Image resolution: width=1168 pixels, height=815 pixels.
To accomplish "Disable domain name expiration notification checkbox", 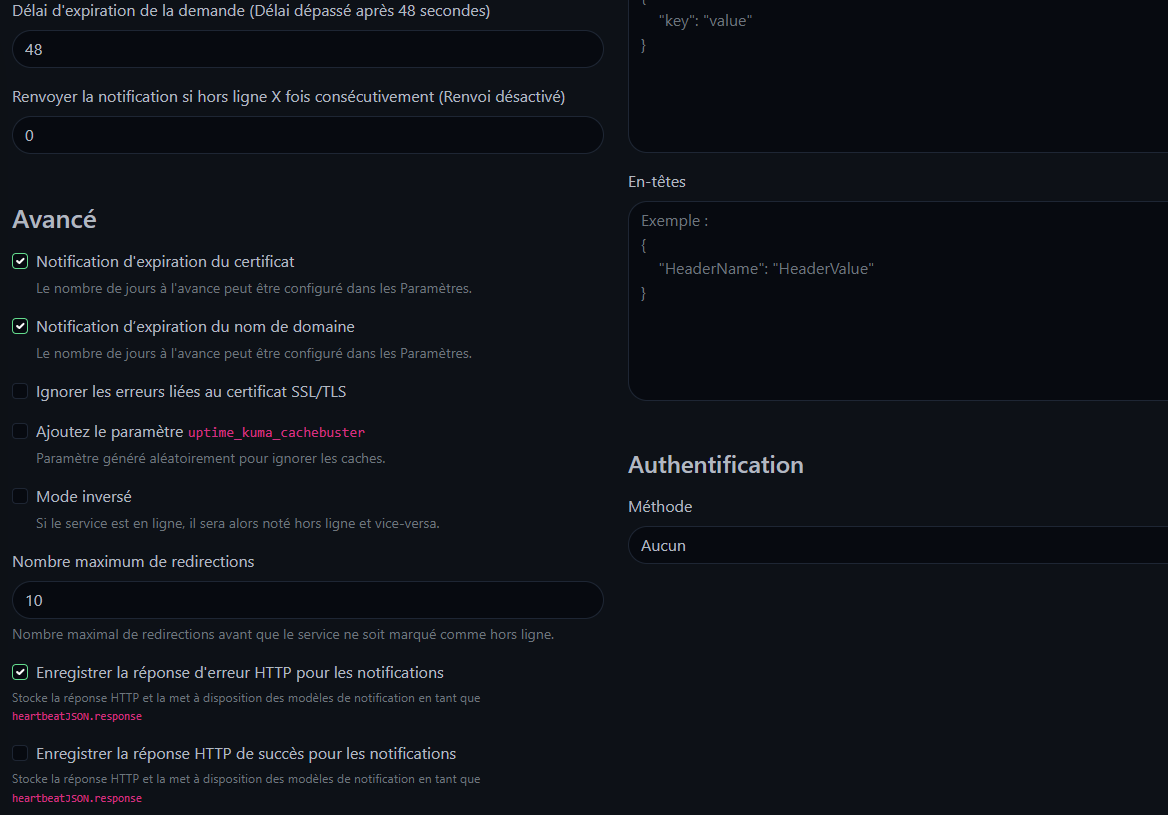I will [x=20, y=327].
